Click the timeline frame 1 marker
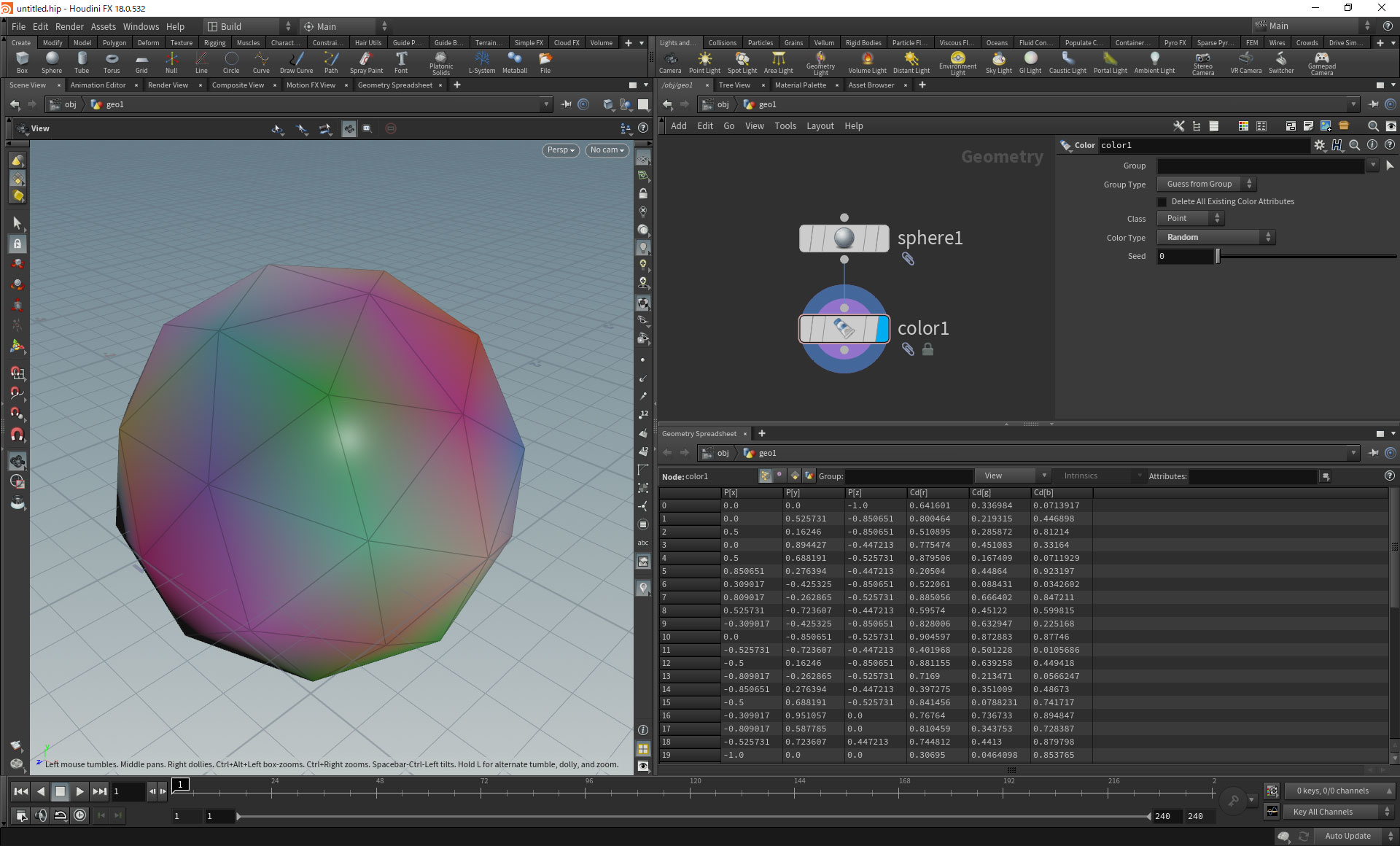1400x846 pixels. [x=181, y=785]
